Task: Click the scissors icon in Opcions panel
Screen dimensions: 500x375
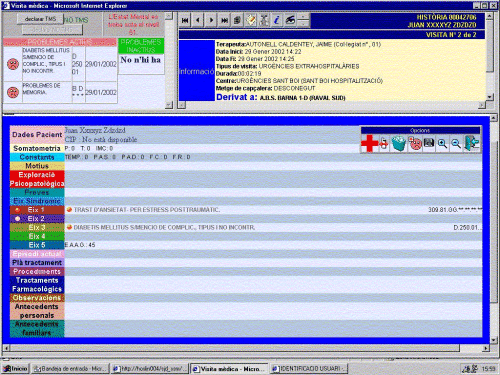Action: click(384, 144)
